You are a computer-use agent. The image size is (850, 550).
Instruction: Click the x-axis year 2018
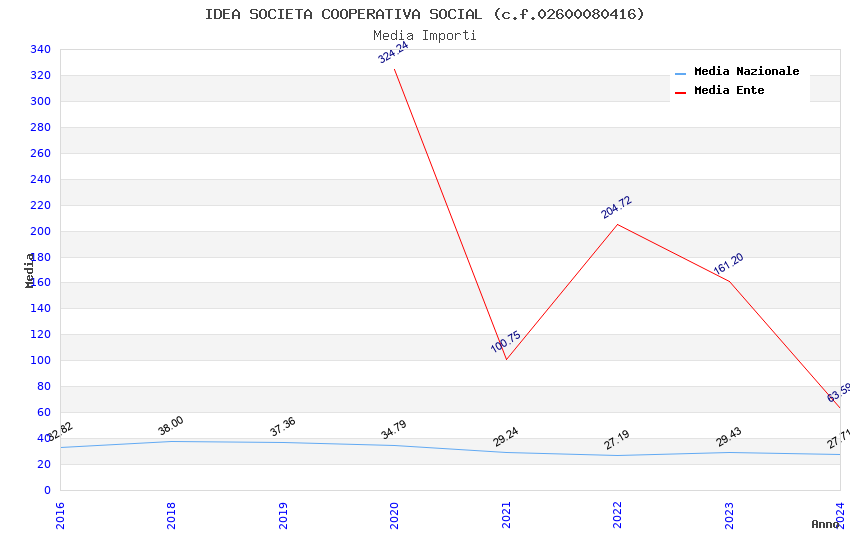[171, 515]
